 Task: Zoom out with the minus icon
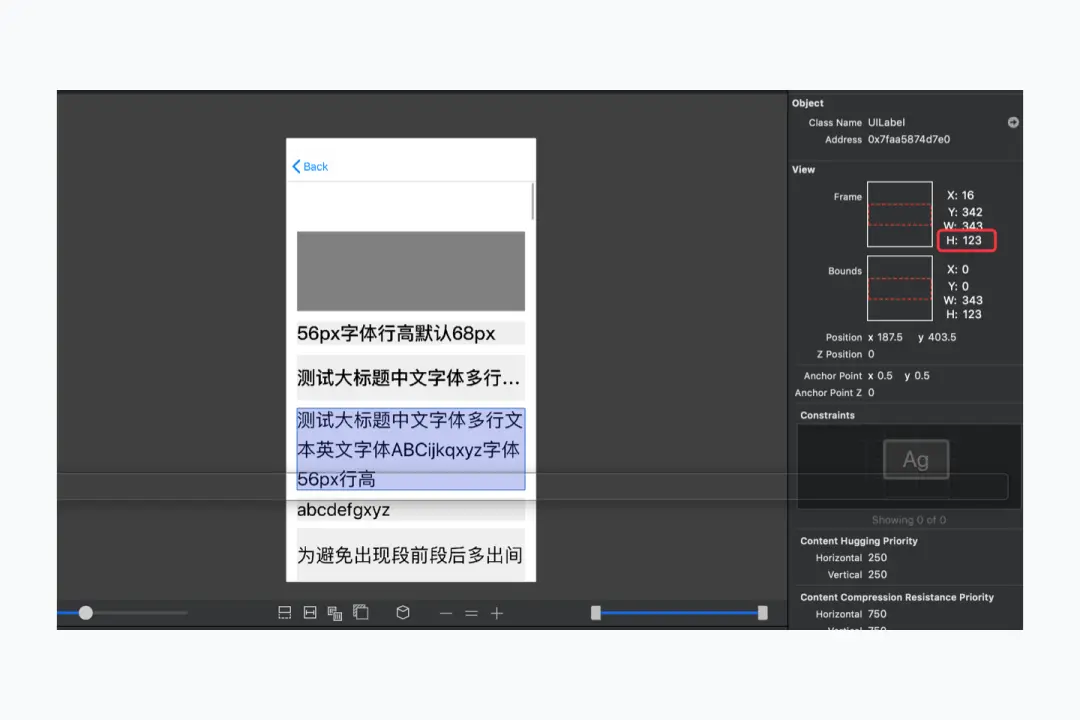pos(446,613)
